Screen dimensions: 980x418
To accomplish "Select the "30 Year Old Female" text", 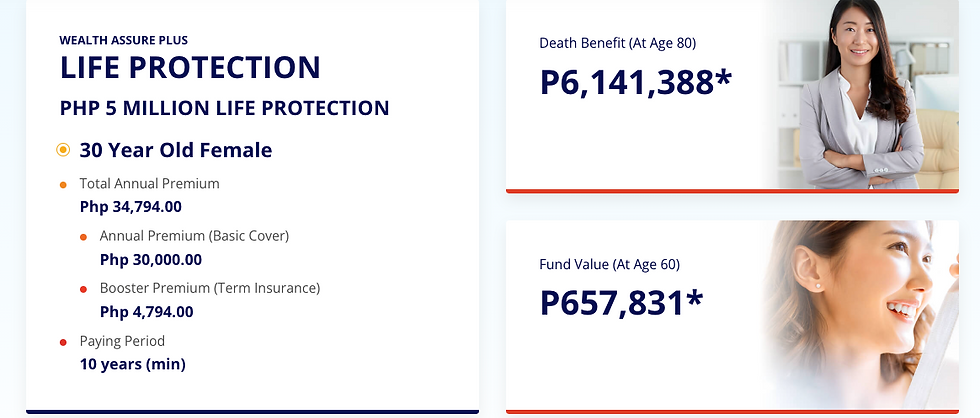I will (175, 150).
